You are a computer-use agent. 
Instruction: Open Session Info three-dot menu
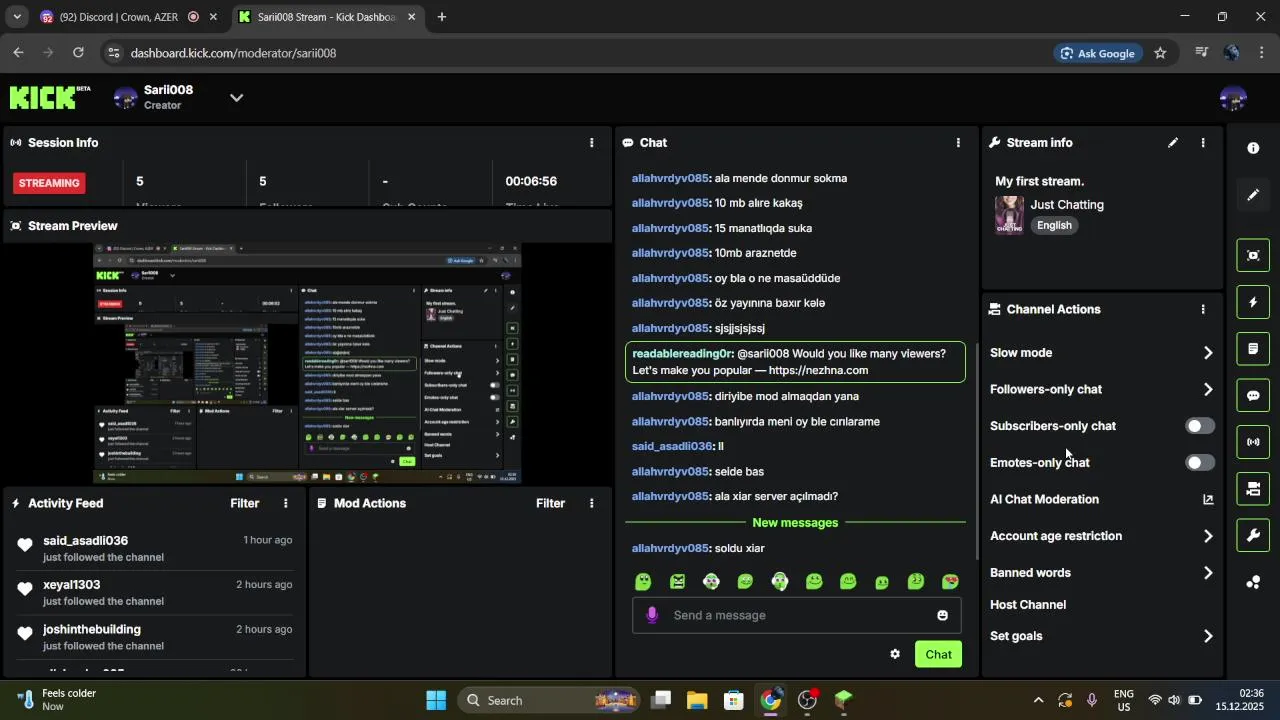(591, 143)
